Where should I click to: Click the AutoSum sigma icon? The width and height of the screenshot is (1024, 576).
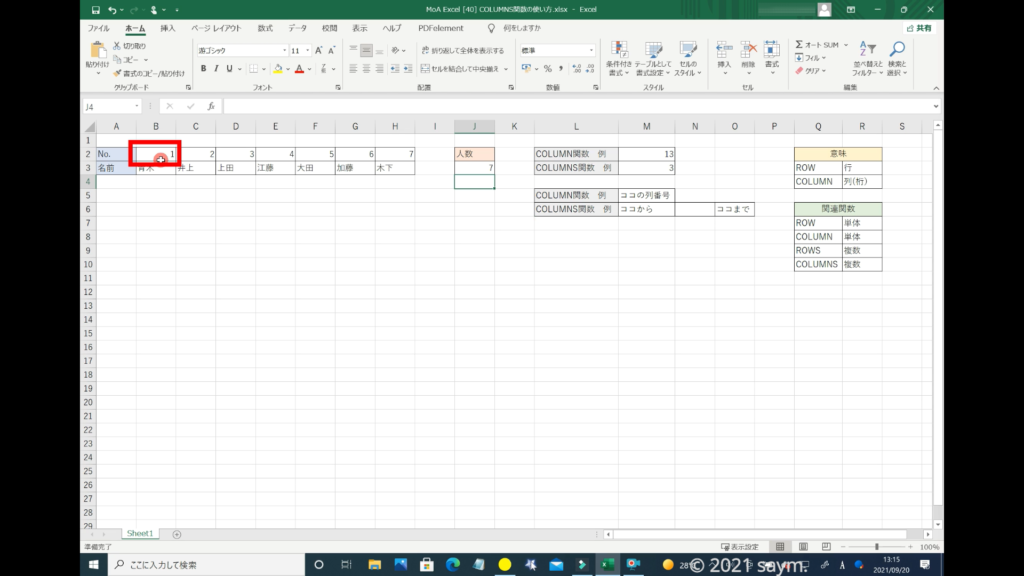pos(800,45)
